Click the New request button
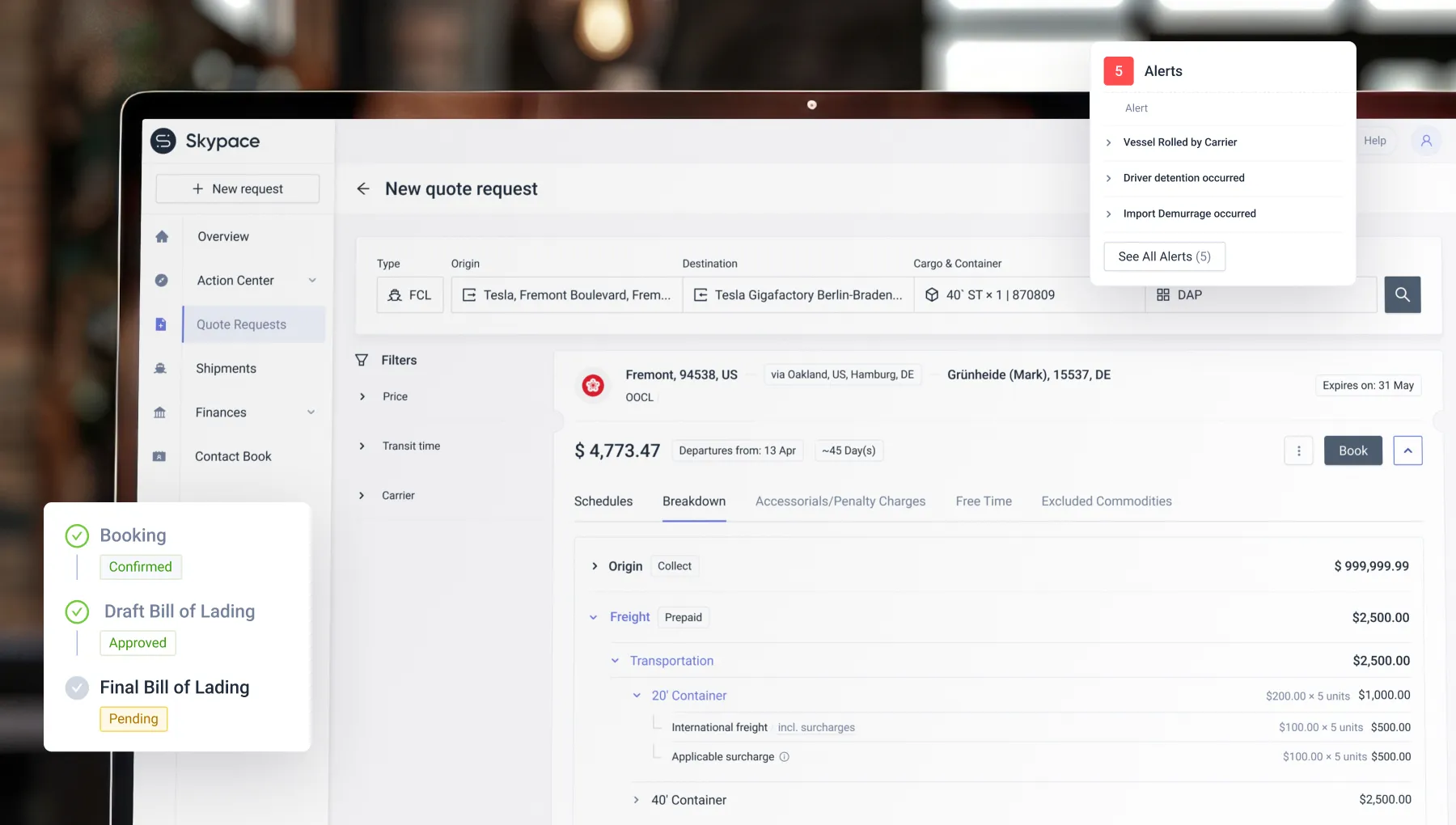Screen dimensions: 1456x825 238,188
